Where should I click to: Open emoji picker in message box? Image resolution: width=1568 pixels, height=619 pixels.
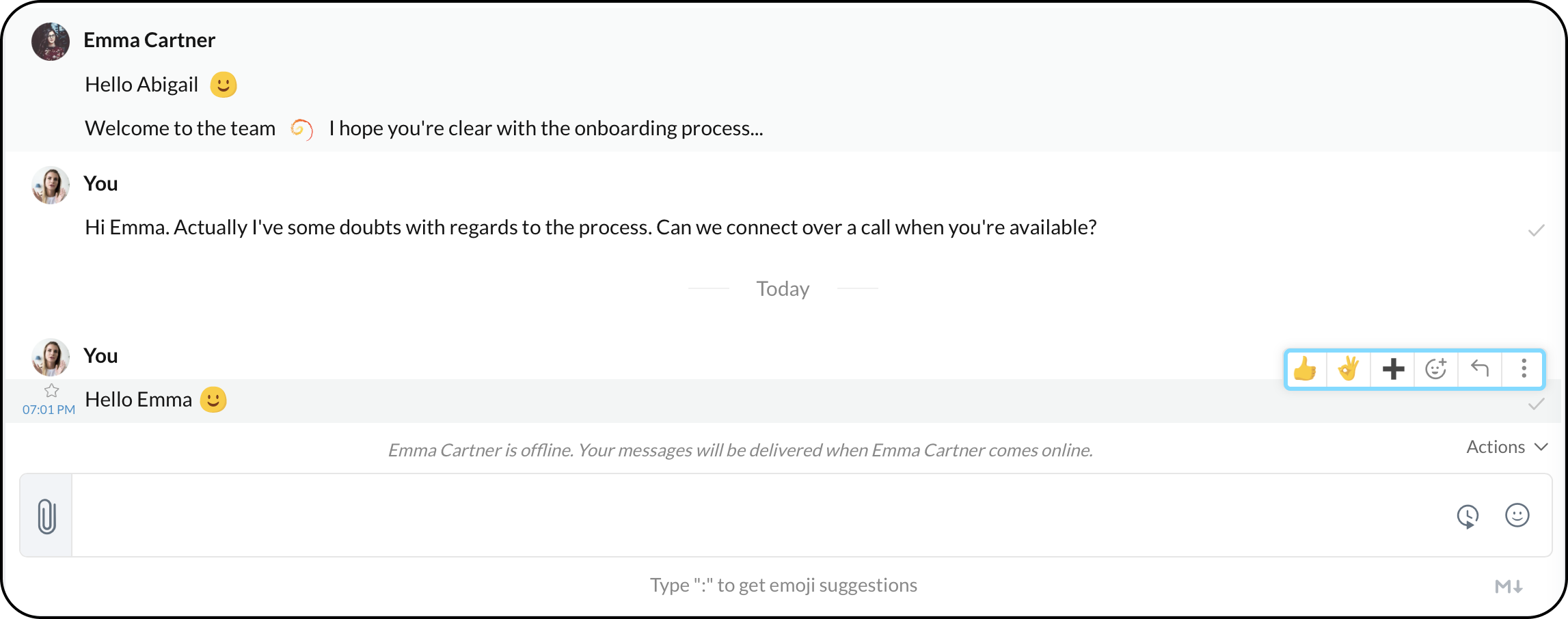point(1517,515)
